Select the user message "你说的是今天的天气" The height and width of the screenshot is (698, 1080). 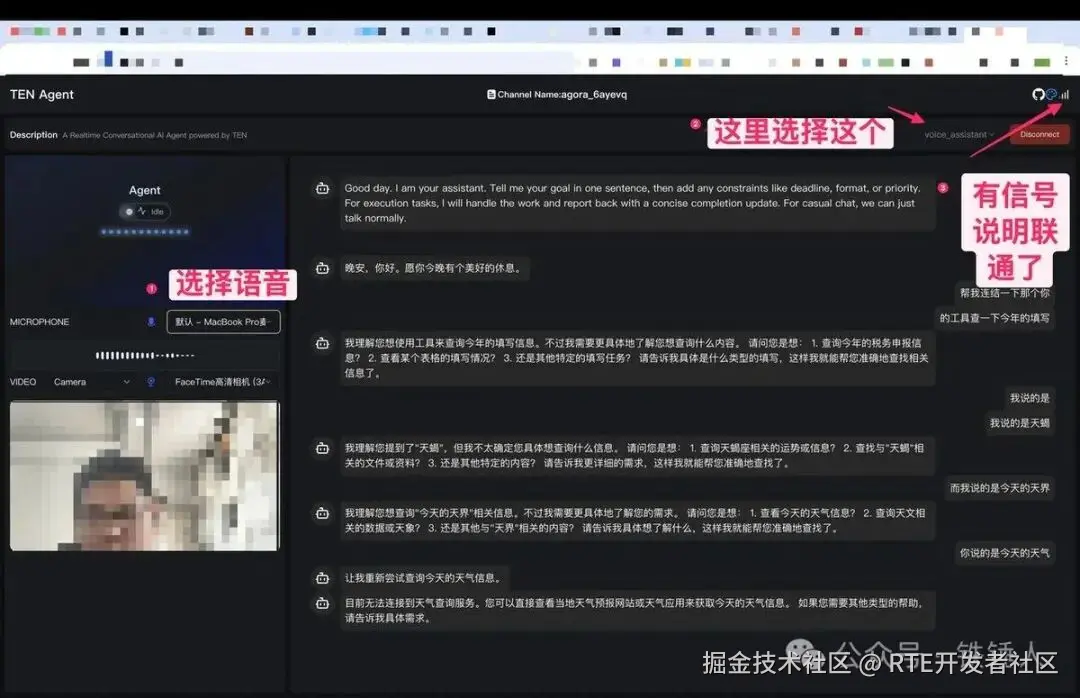(1004, 553)
